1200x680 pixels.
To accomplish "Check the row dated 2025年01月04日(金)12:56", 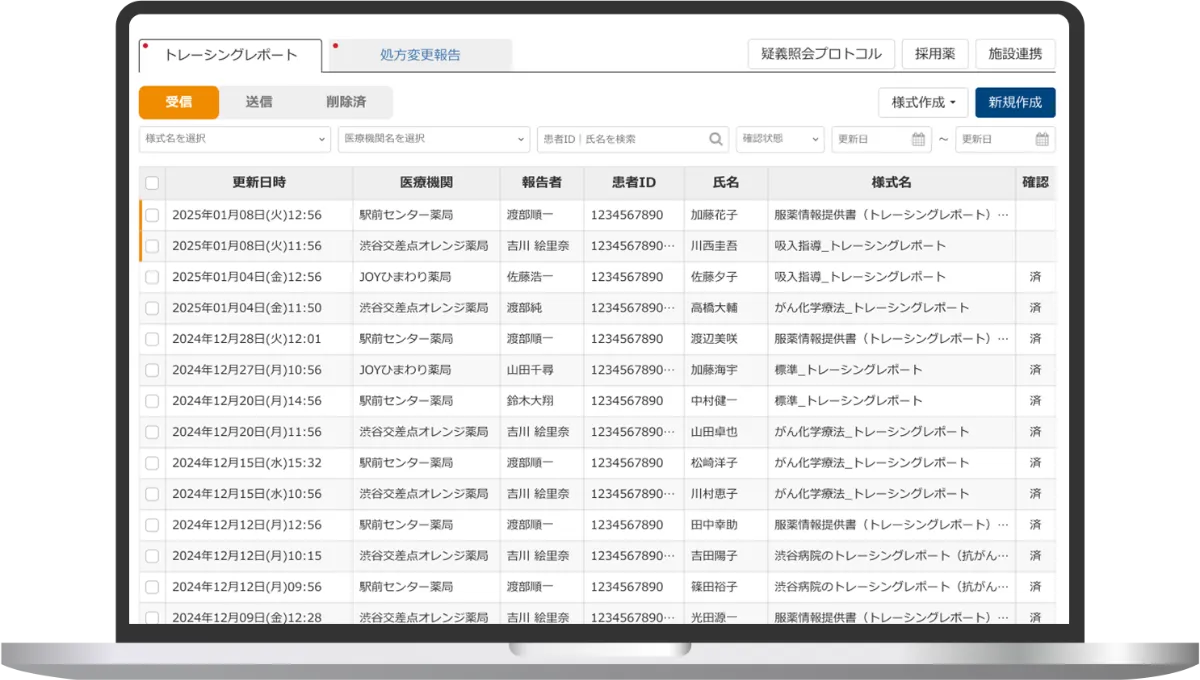I will (152, 277).
